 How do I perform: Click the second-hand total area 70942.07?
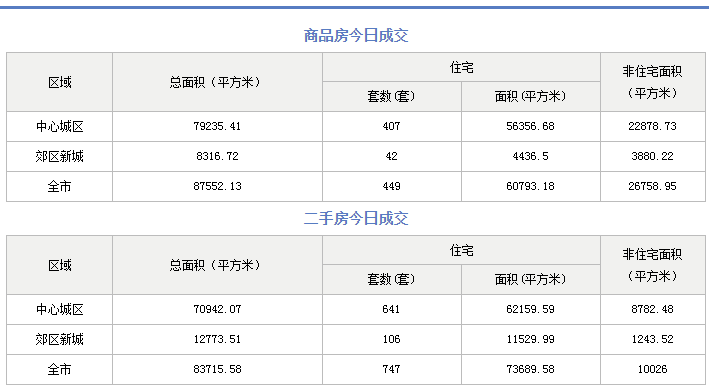coord(217,309)
